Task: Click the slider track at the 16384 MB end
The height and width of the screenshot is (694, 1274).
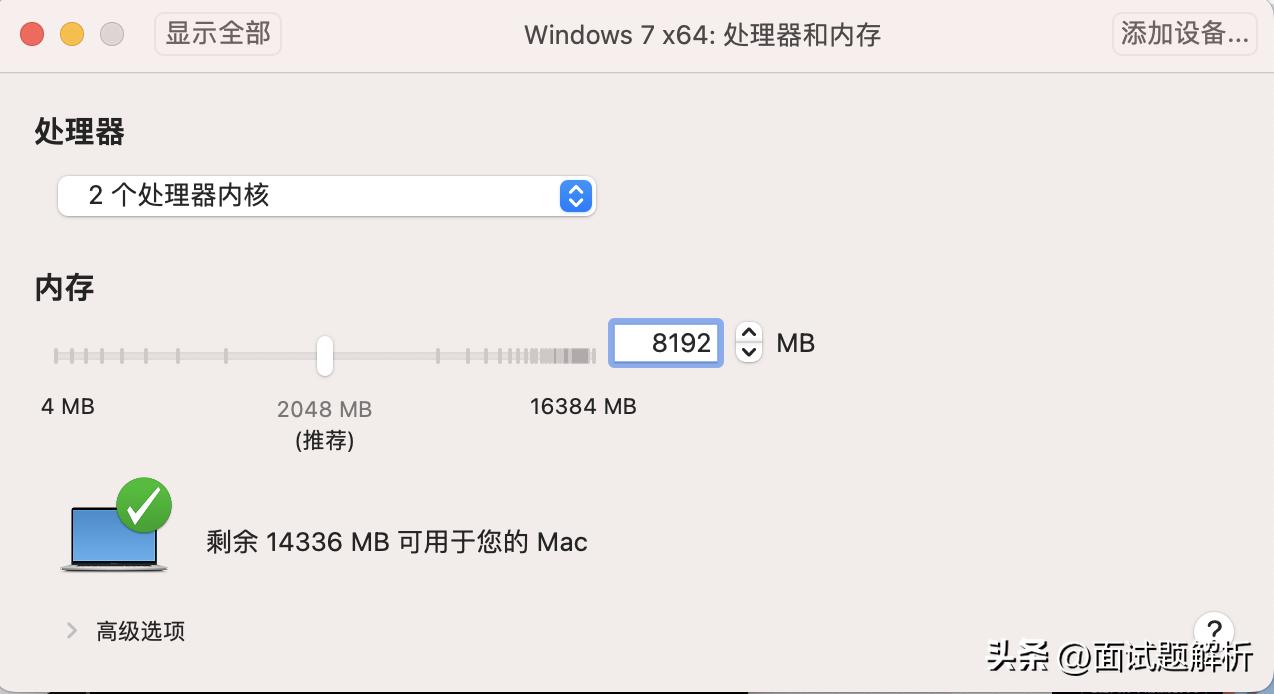Action: click(x=592, y=355)
